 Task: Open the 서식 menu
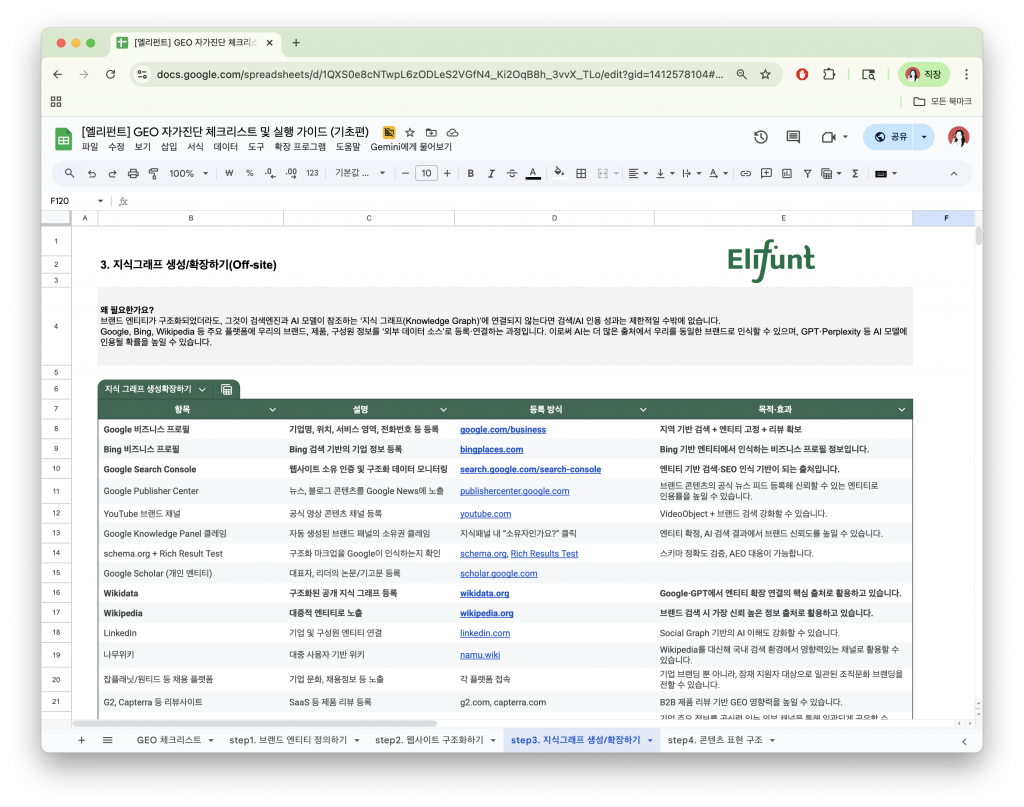point(195,148)
